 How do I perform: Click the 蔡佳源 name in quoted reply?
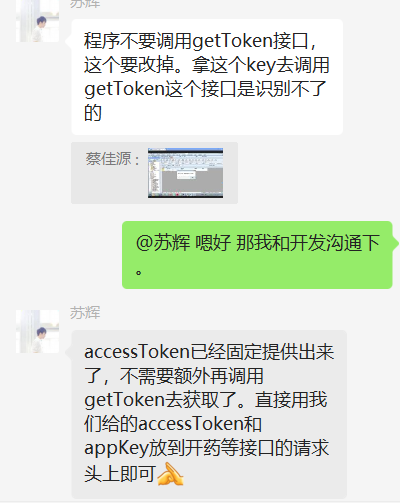(109, 159)
